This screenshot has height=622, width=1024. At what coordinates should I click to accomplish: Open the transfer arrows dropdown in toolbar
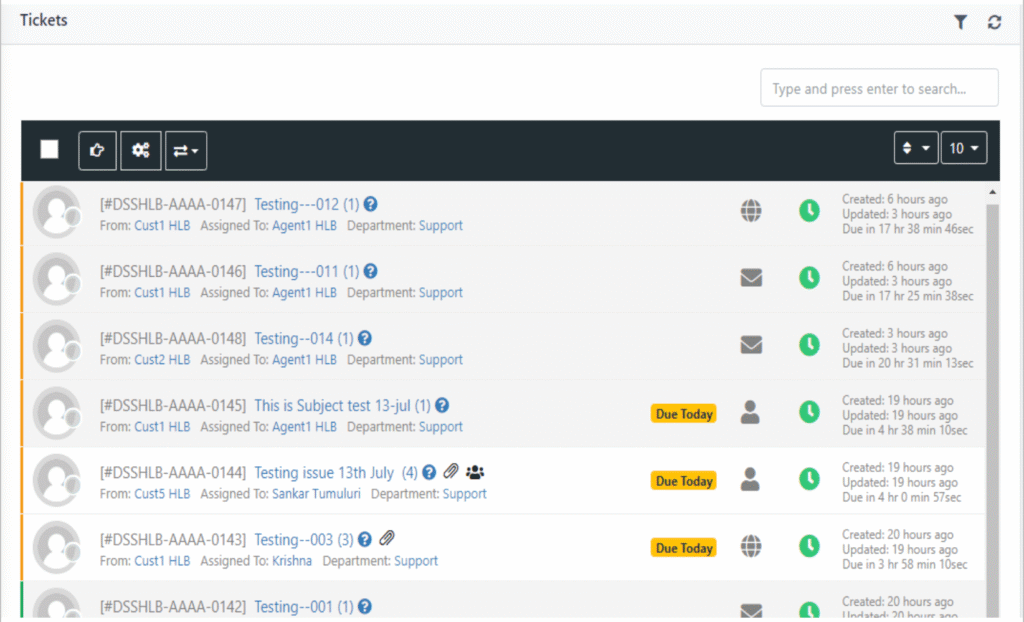tap(185, 150)
